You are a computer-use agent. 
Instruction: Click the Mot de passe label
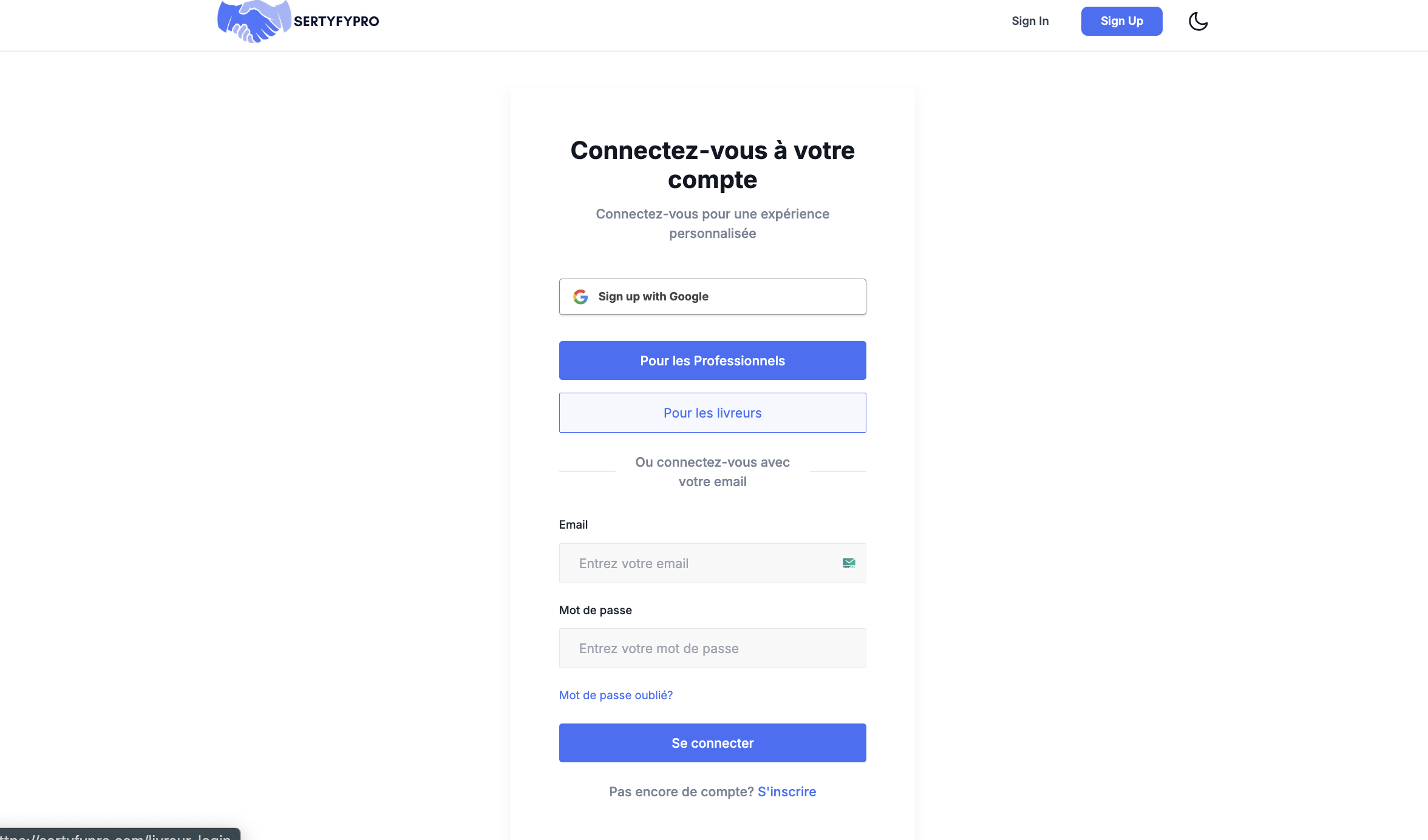595,610
